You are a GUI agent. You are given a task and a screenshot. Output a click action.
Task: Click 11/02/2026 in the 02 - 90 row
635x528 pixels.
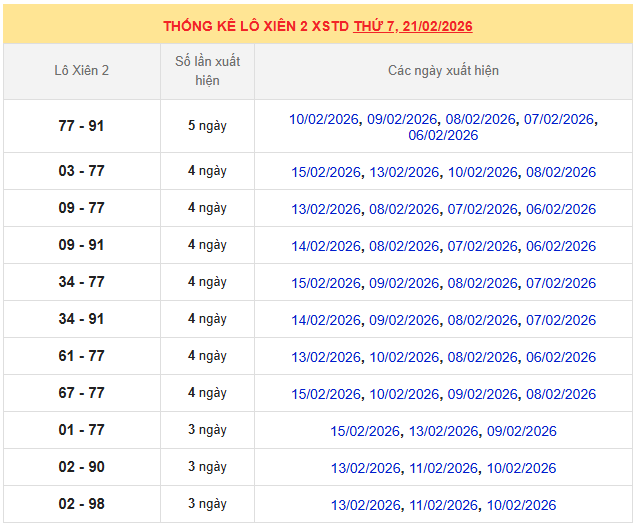coord(443,468)
